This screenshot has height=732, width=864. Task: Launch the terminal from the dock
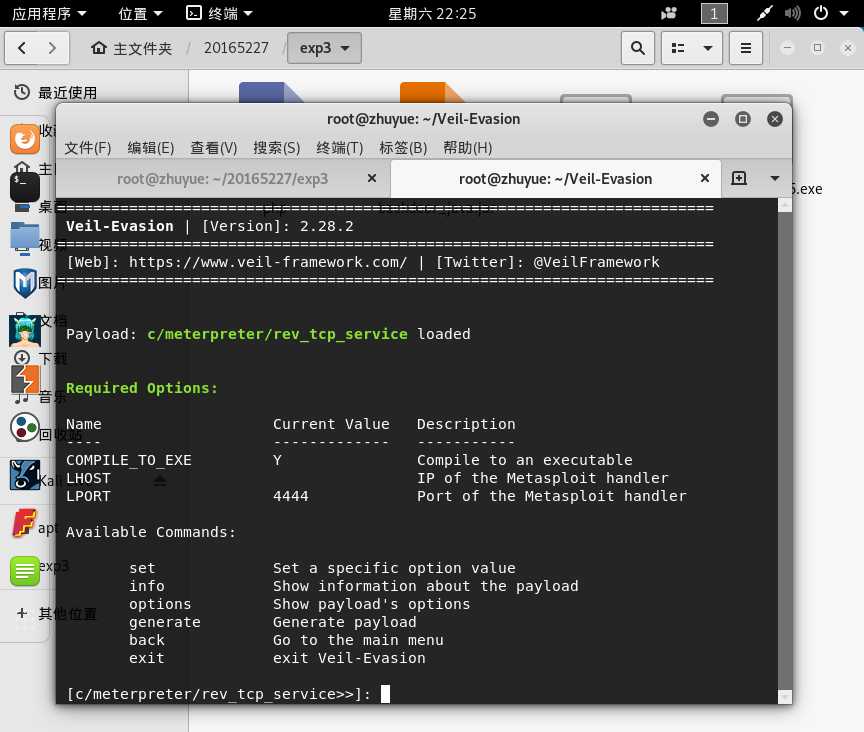[25, 187]
